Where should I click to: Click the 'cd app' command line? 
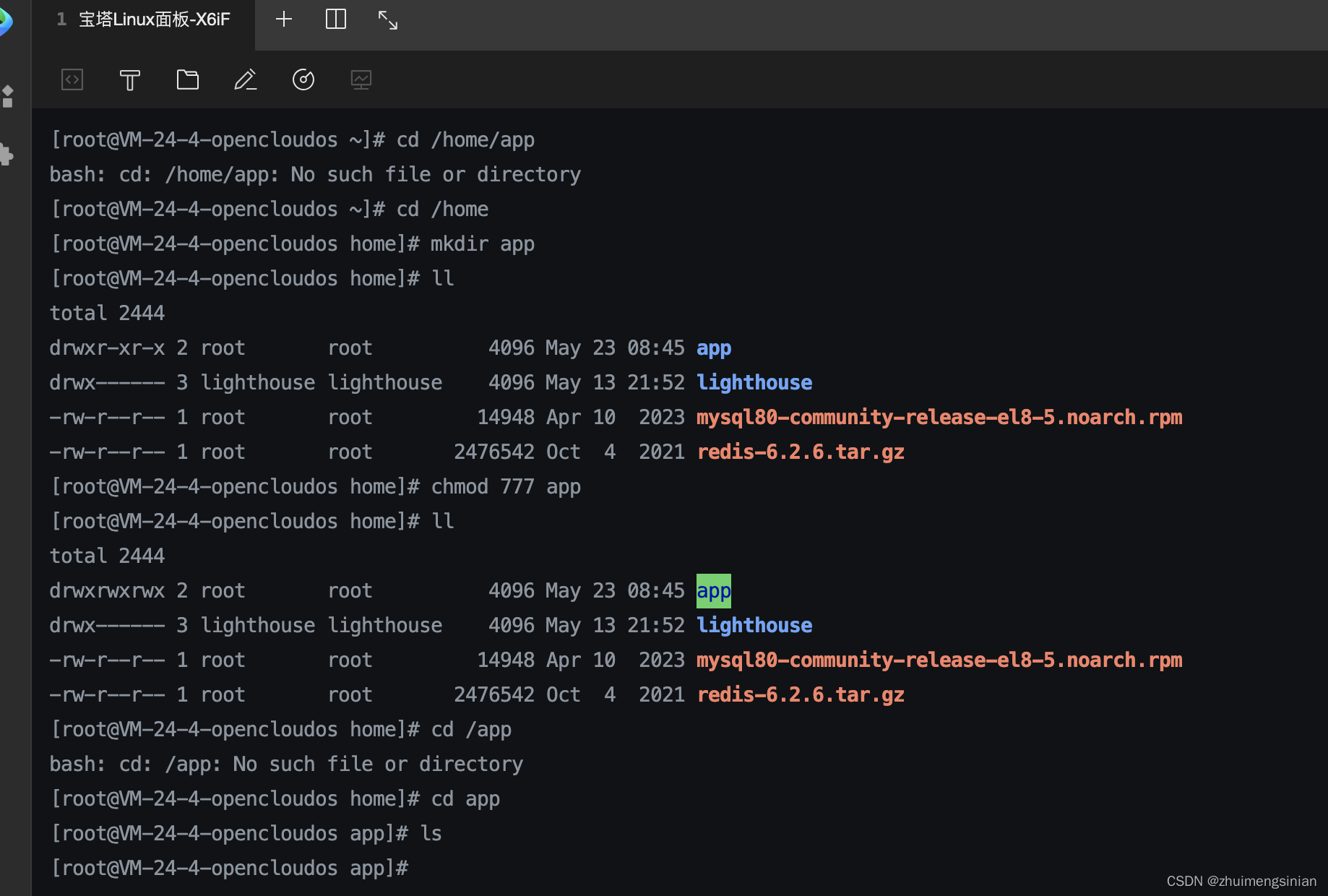point(275,798)
